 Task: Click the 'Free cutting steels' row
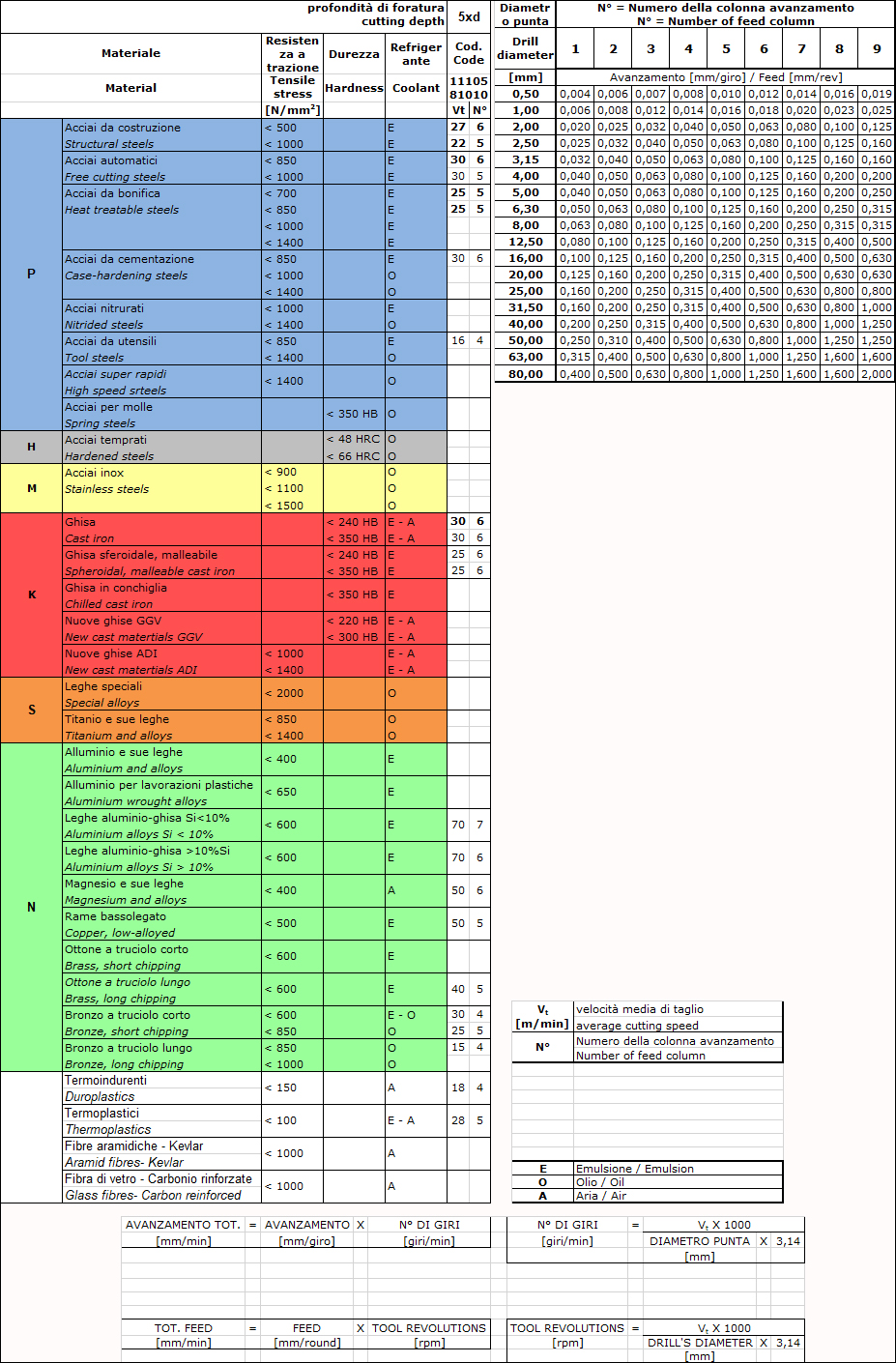click(x=162, y=177)
